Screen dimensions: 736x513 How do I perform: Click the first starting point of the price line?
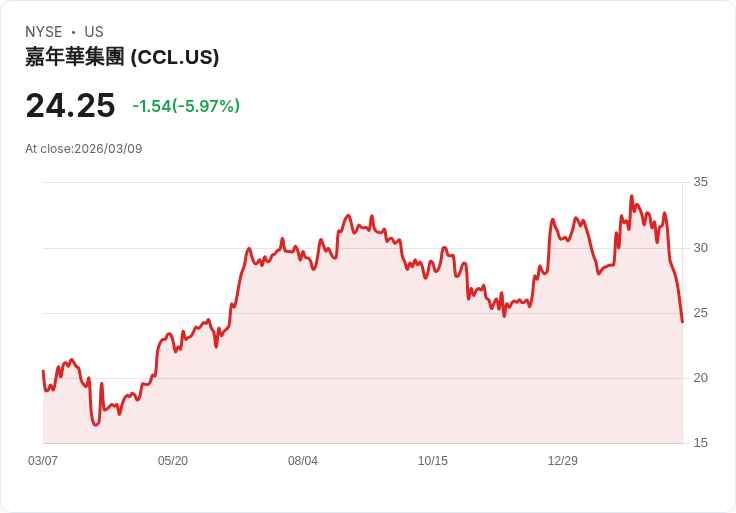point(43,371)
